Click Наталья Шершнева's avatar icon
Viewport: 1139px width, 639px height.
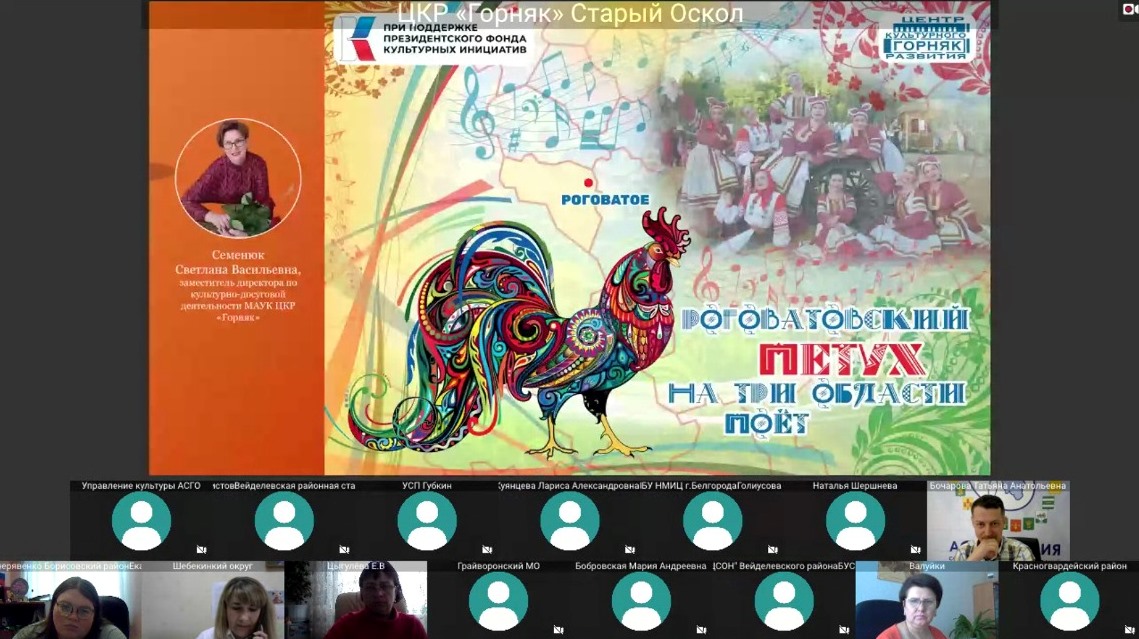[856, 521]
